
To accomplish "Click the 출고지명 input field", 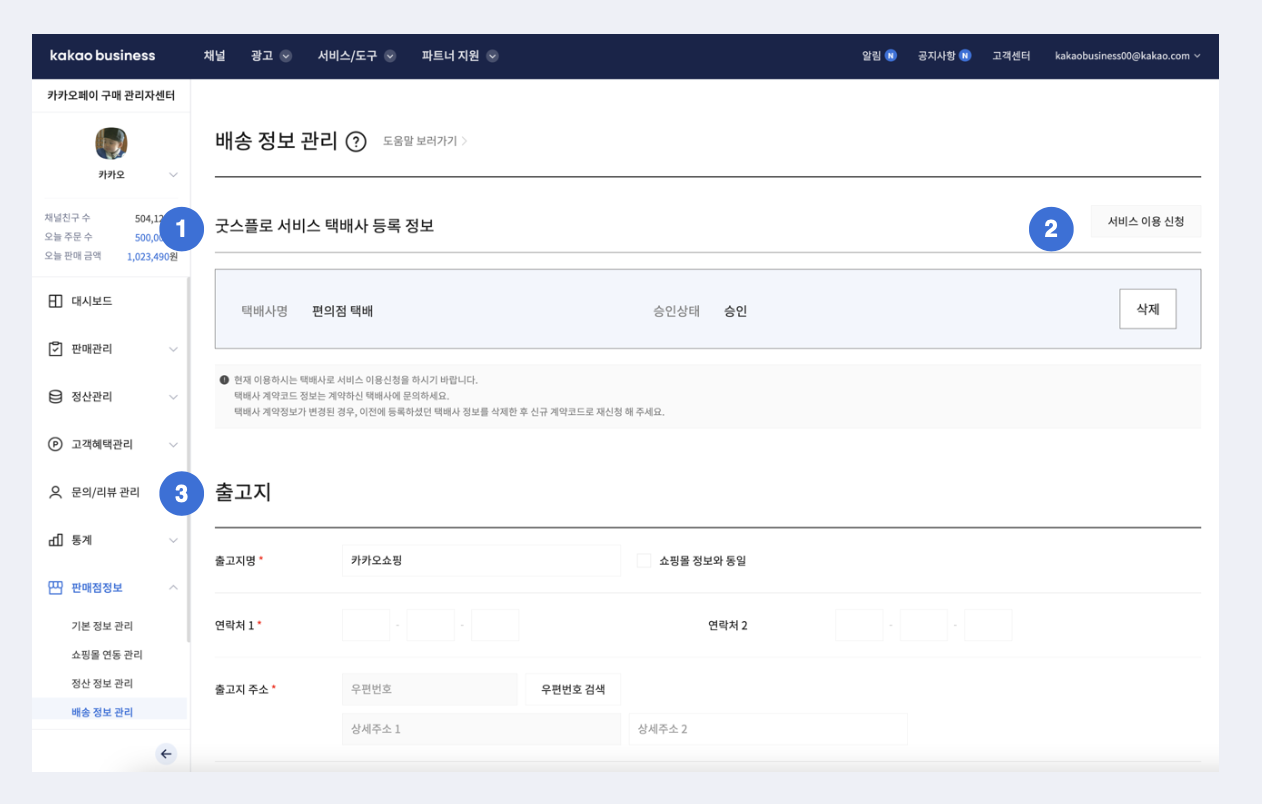I will point(482,561).
